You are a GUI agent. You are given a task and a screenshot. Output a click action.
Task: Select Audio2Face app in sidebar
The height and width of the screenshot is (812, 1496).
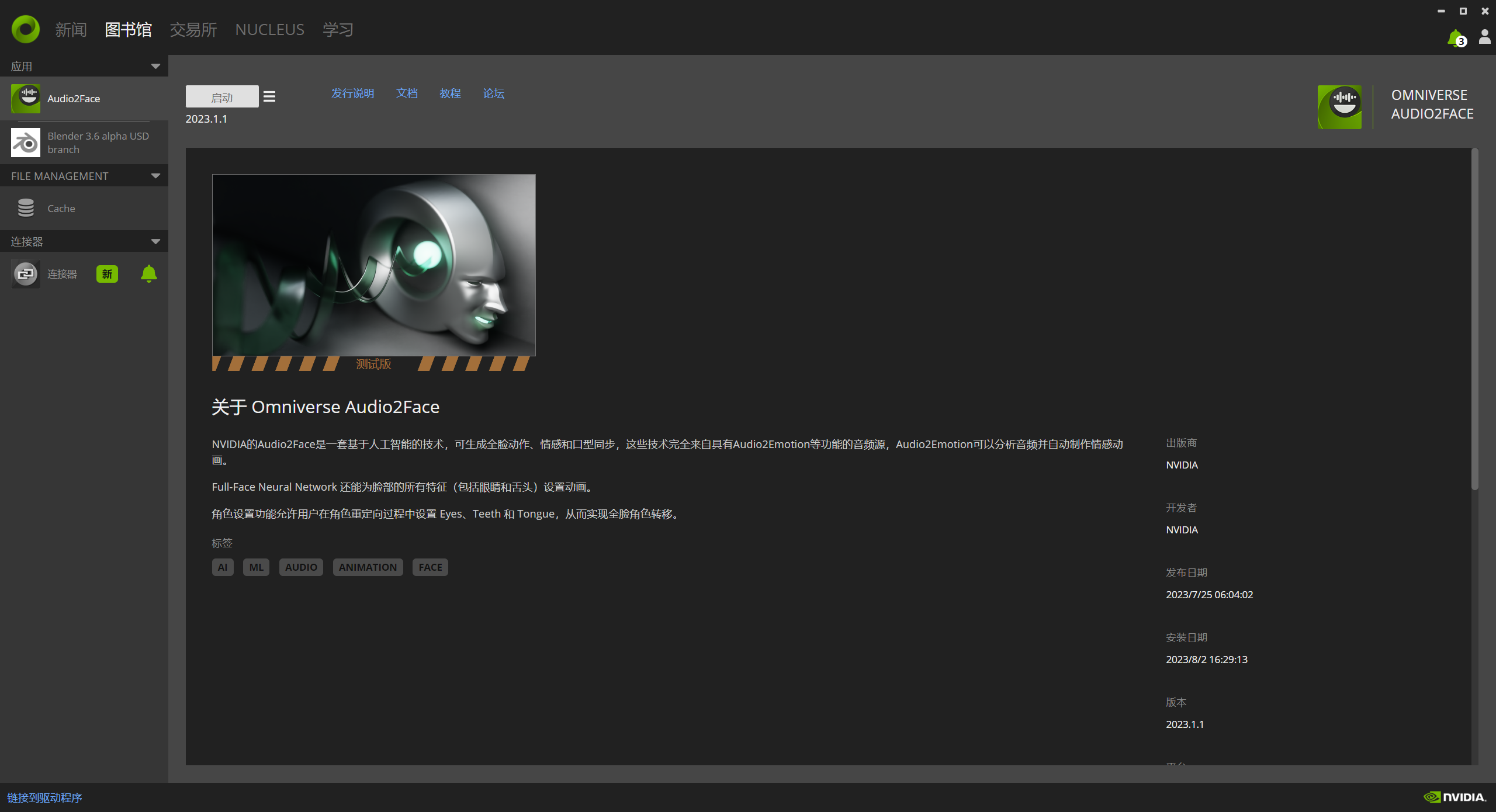(74, 99)
